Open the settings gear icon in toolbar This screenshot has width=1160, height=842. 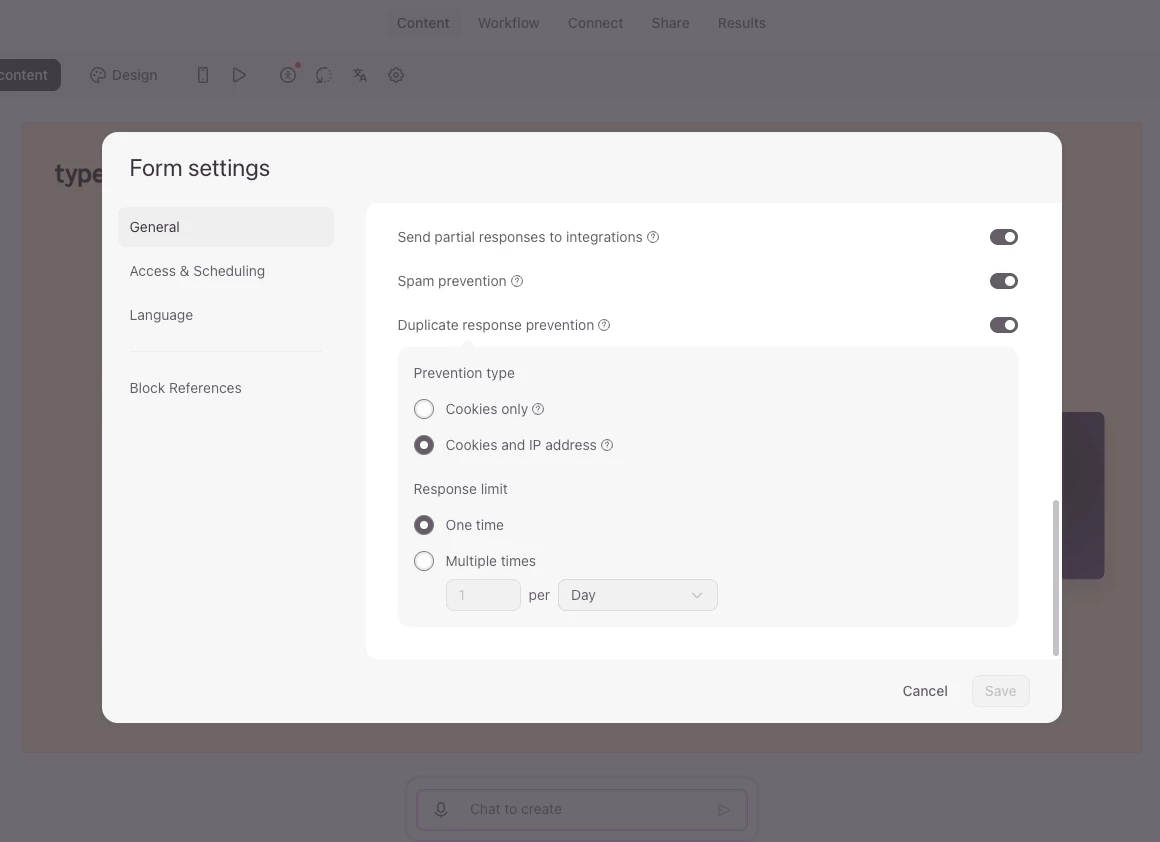tap(396, 75)
